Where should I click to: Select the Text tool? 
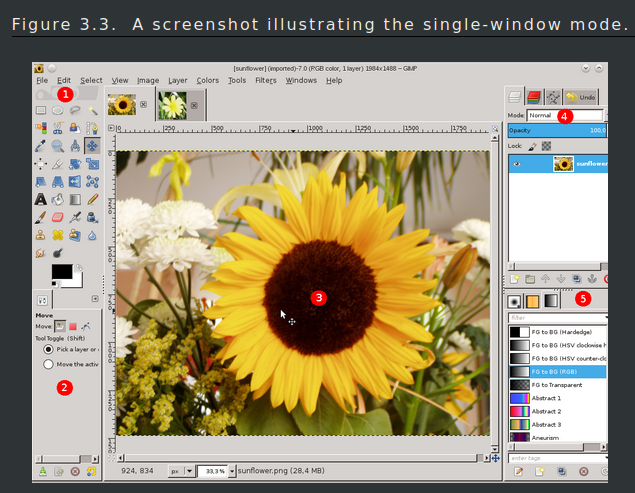(x=41, y=199)
